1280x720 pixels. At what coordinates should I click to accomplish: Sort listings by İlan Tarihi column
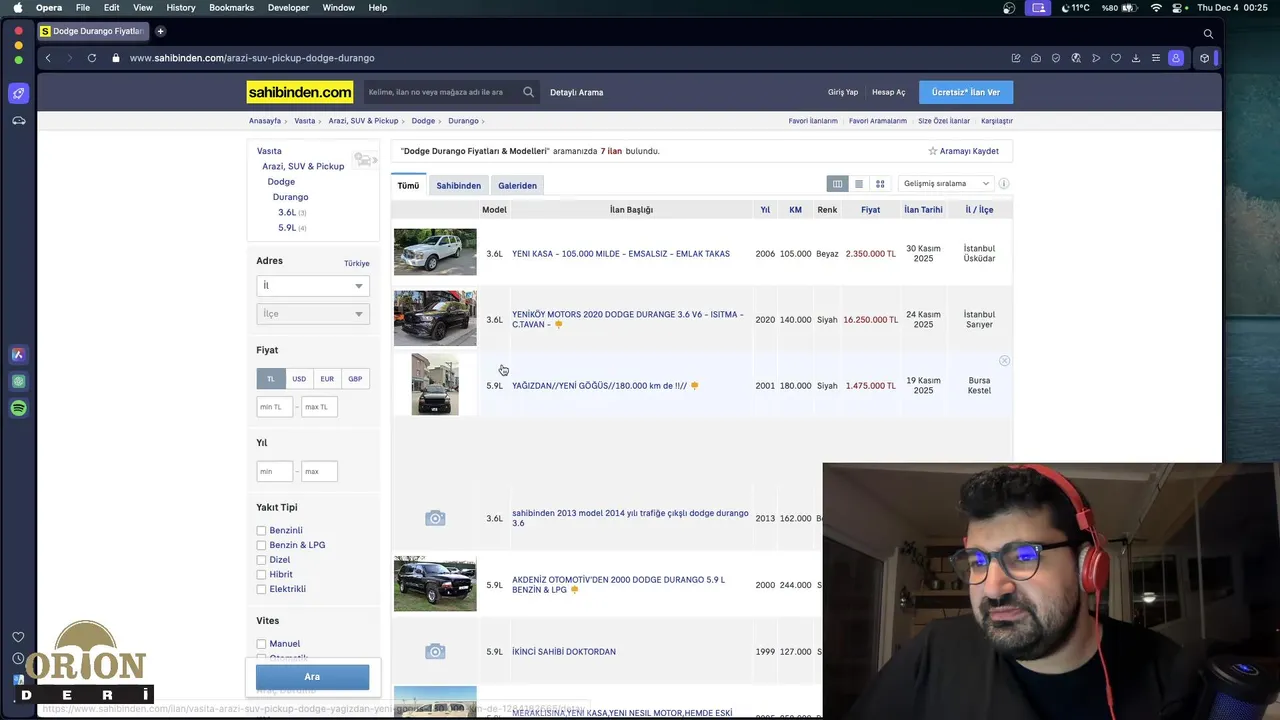coord(923,210)
